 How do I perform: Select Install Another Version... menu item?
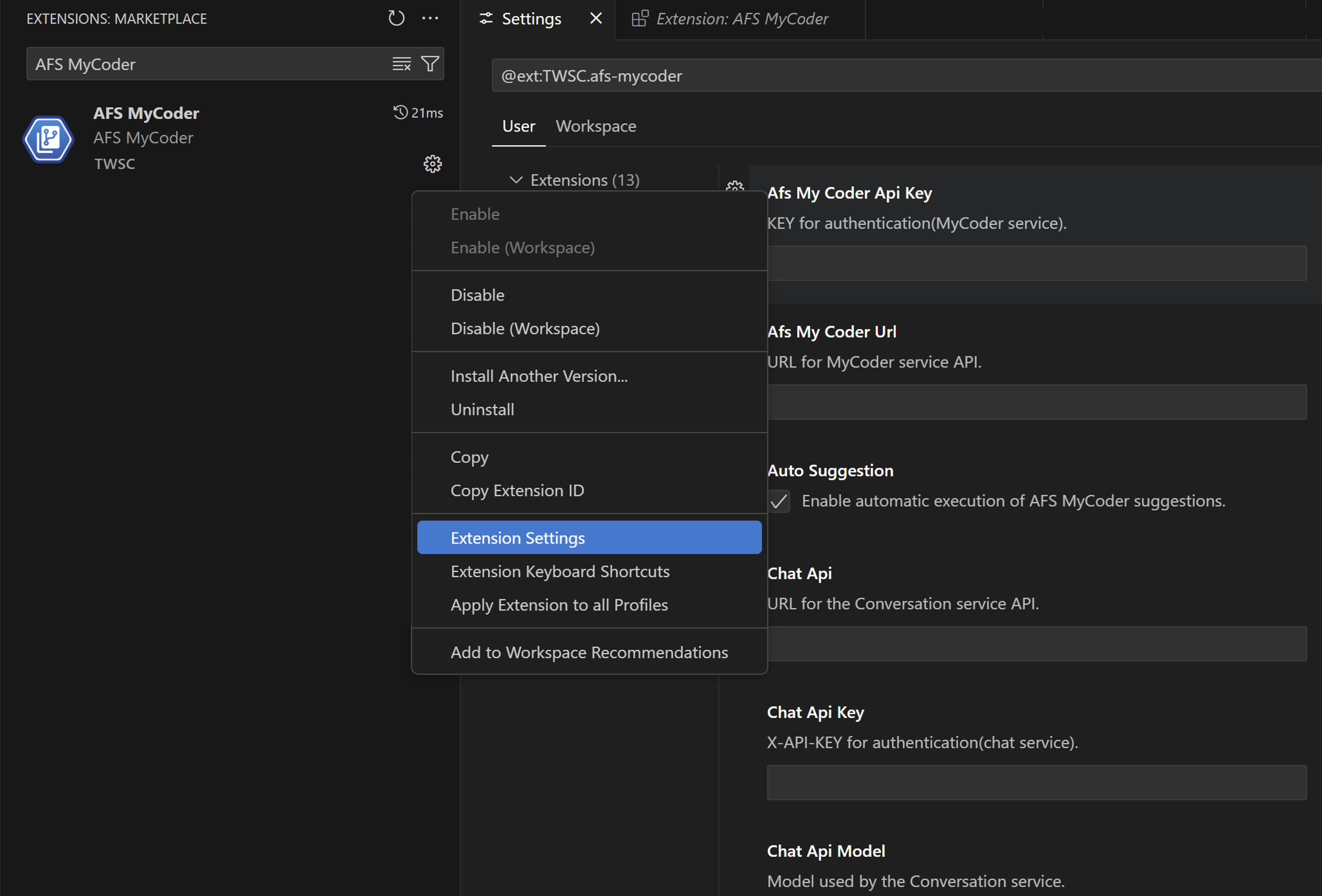click(589, 376)
